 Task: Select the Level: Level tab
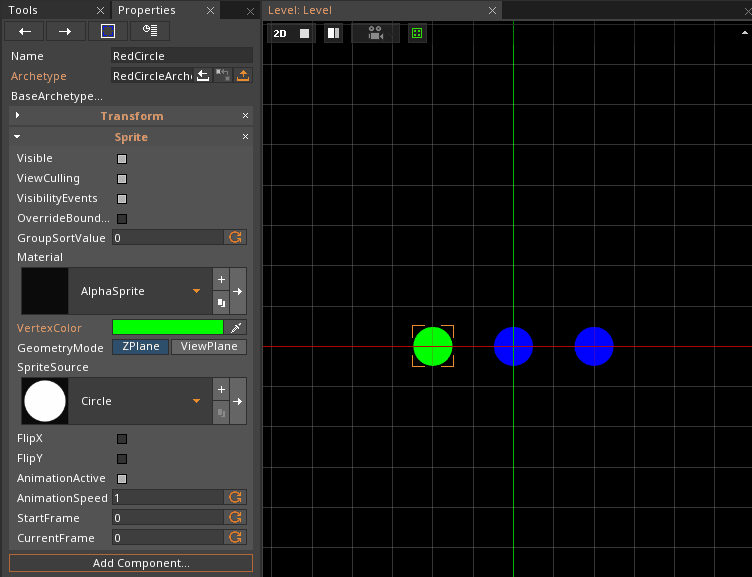click(300, 10)
